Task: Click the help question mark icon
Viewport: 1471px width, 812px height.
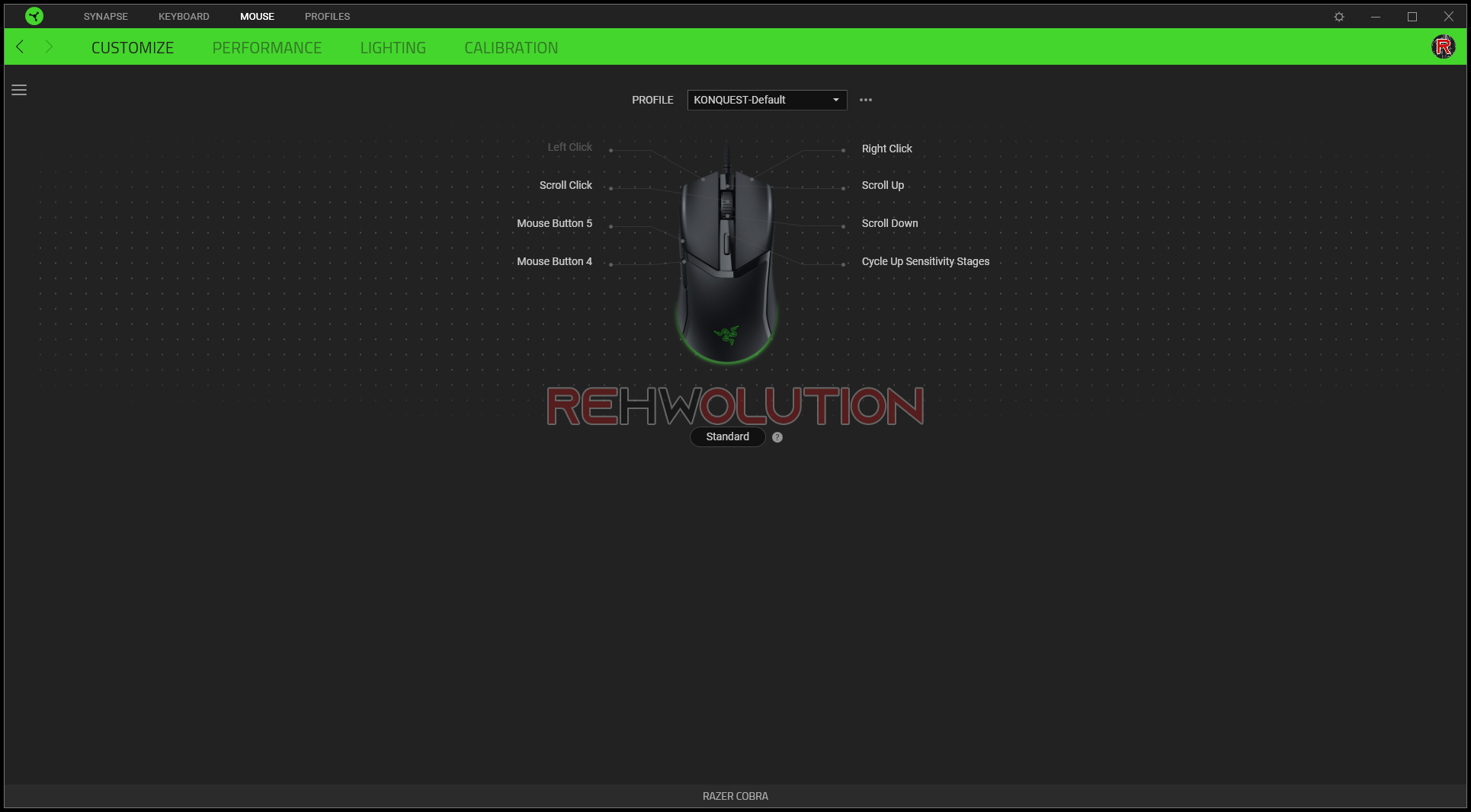Action: click(x=777, y=437)
